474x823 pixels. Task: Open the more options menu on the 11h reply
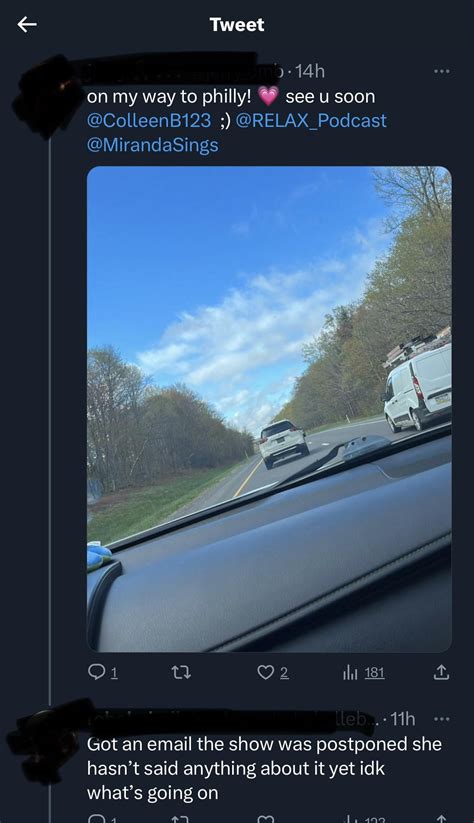pyautogui.click(x=441, y=719)
